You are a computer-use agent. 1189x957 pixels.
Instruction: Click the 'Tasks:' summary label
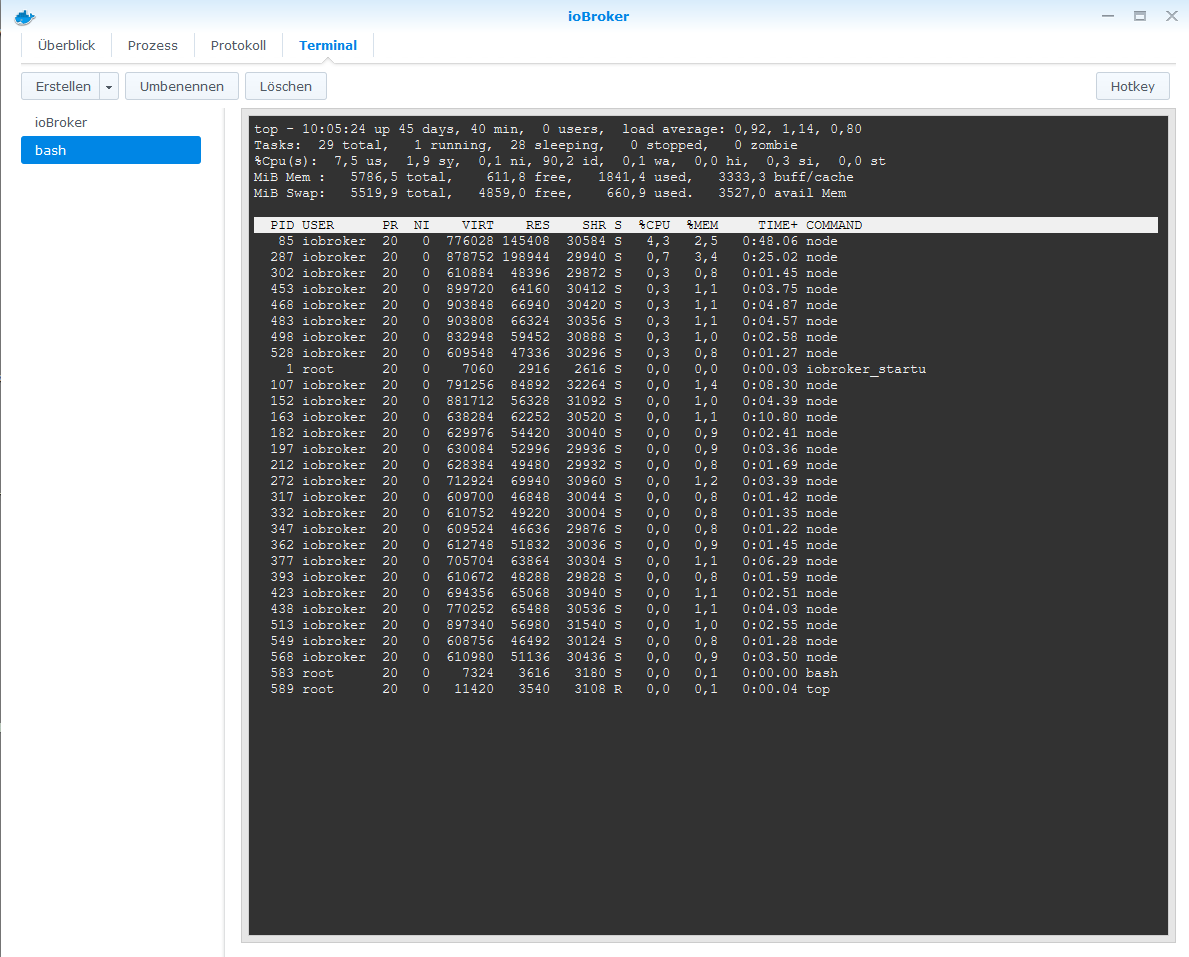point(278,146)
